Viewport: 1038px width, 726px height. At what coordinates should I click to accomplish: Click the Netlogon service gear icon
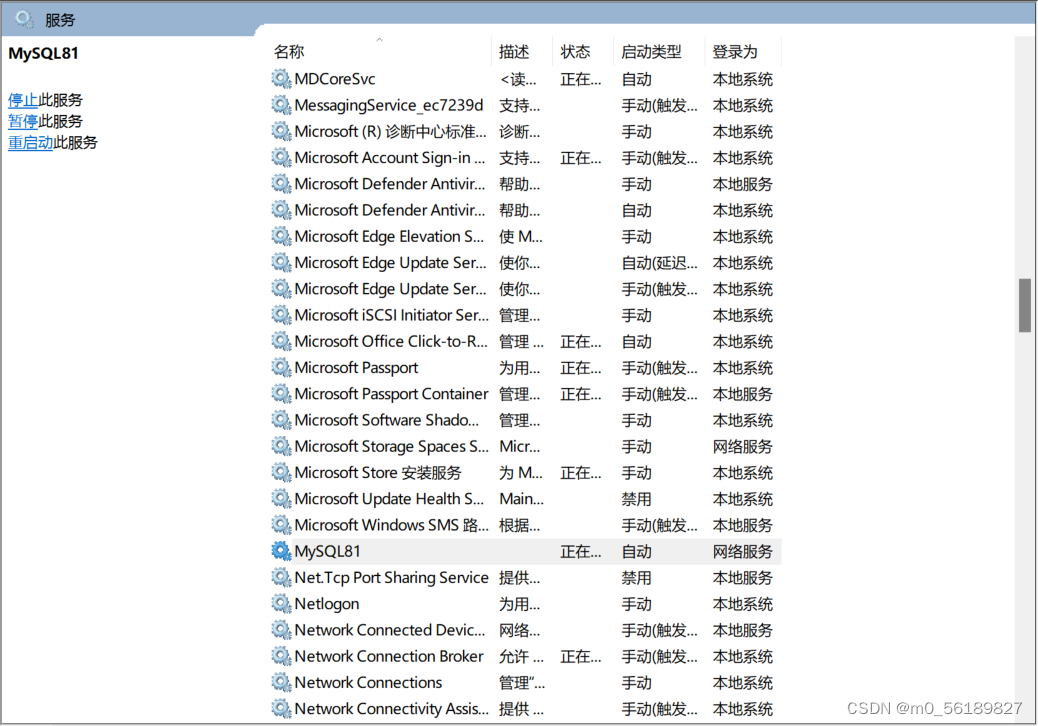point(279,604)
